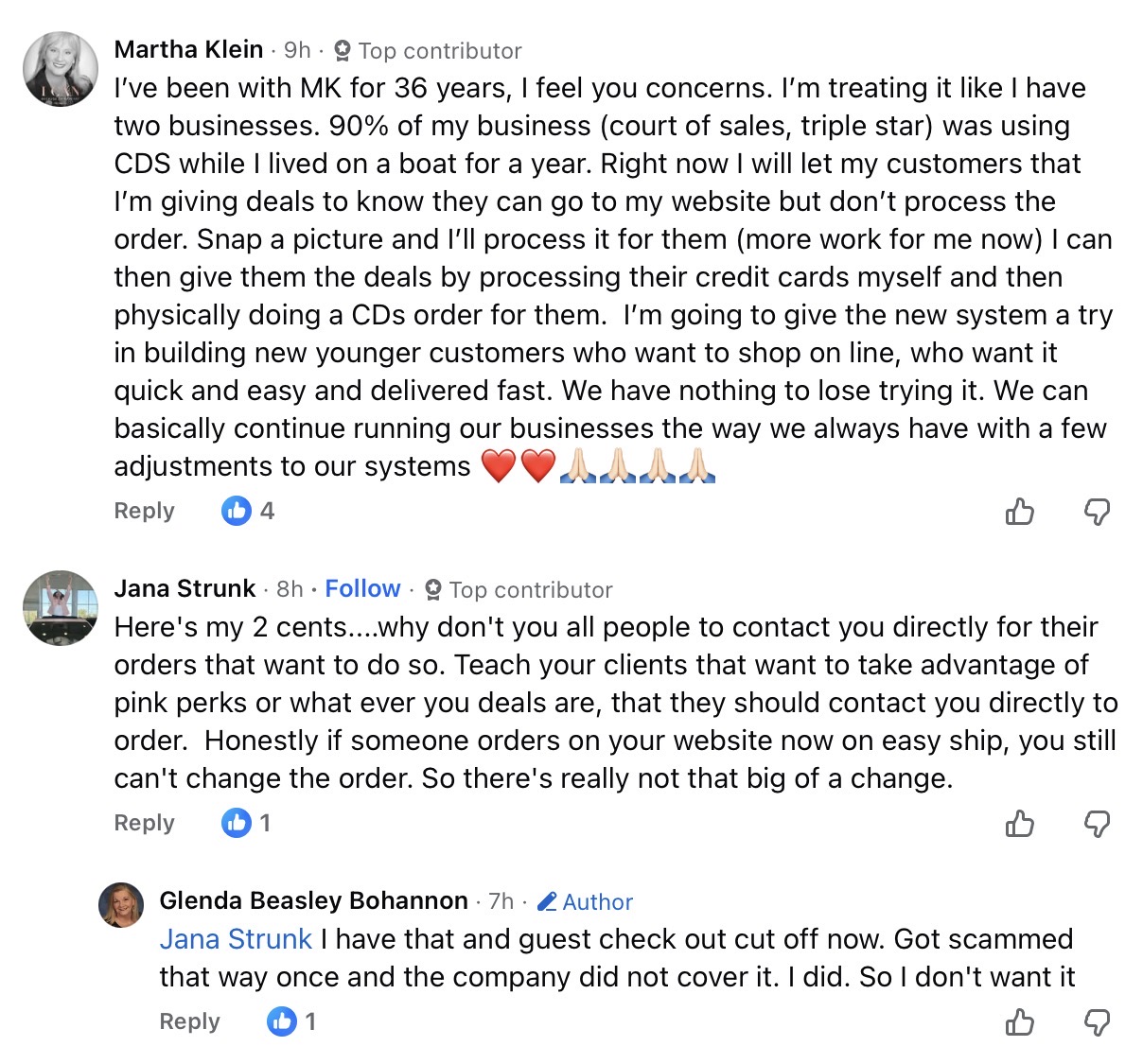Image resolution: width=1143 pixels, height=1064 pixels.
Task: Reply to Martha Klein's comment
Action: pyautogui.click(x=144, y=511)
